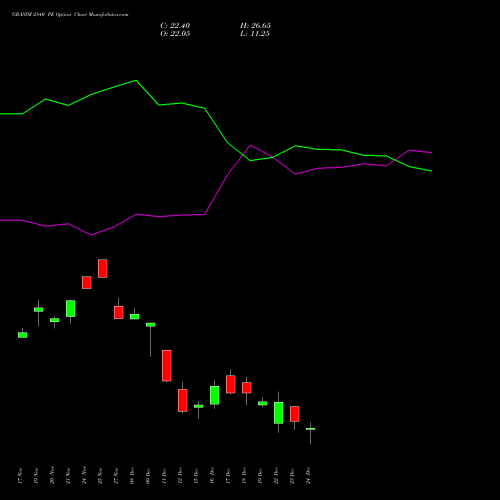The width and height of the screenshot is (500, 500).
Task: Click the GRASIM PE Option Chart title
Action: tap(70, 15)
